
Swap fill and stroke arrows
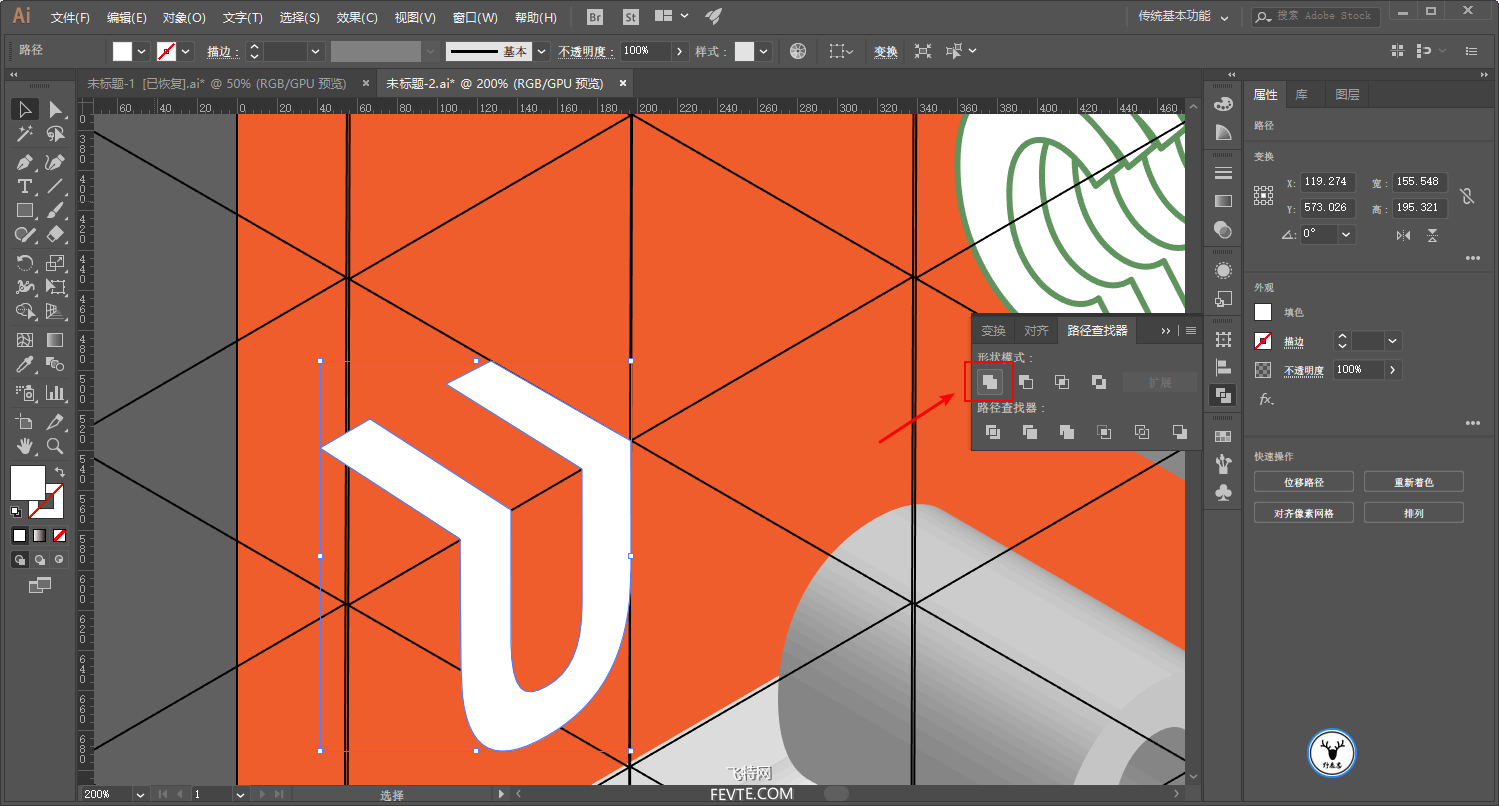[59, 471]
